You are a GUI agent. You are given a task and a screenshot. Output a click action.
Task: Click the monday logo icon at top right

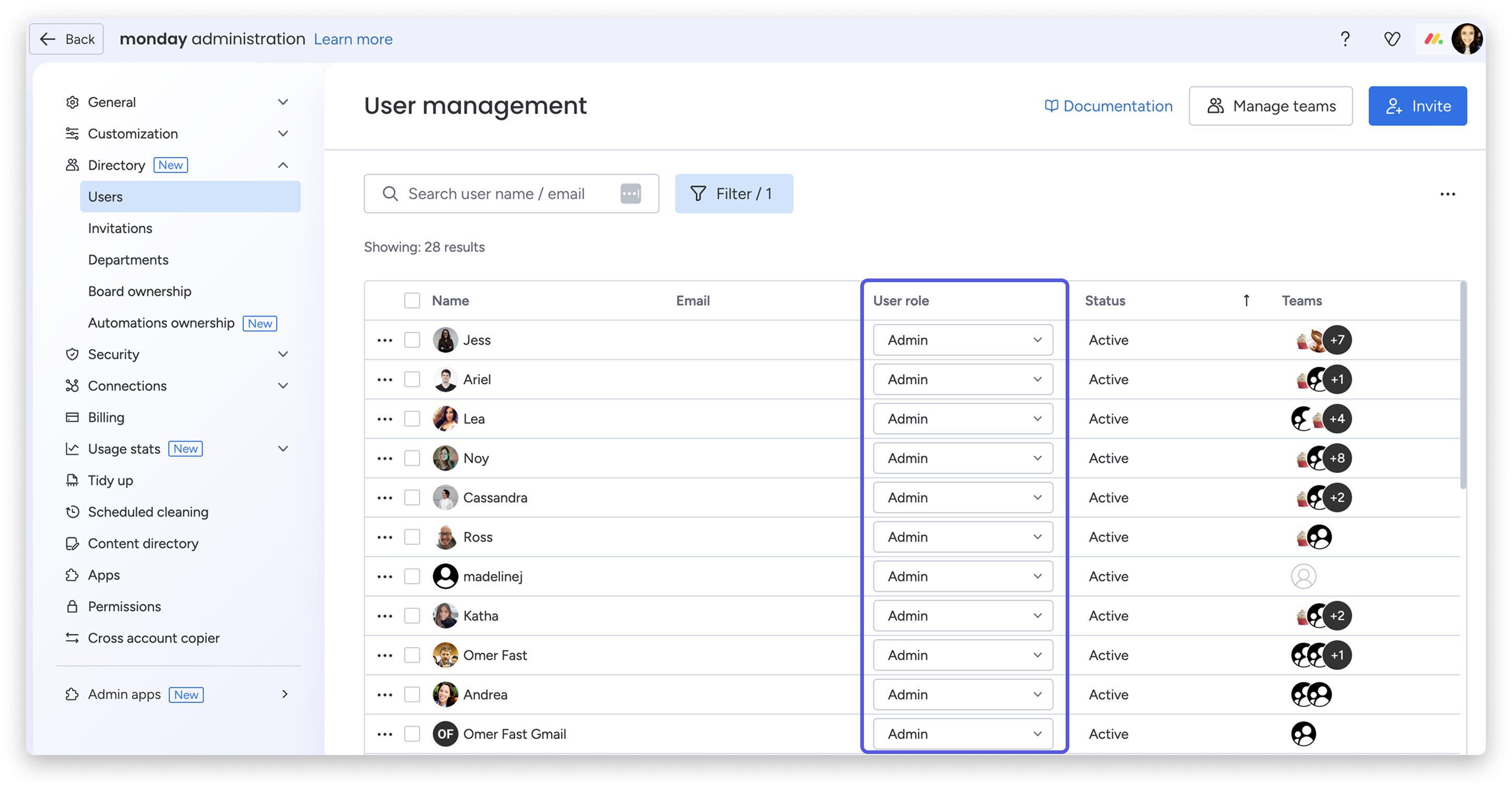[1434, 39]
